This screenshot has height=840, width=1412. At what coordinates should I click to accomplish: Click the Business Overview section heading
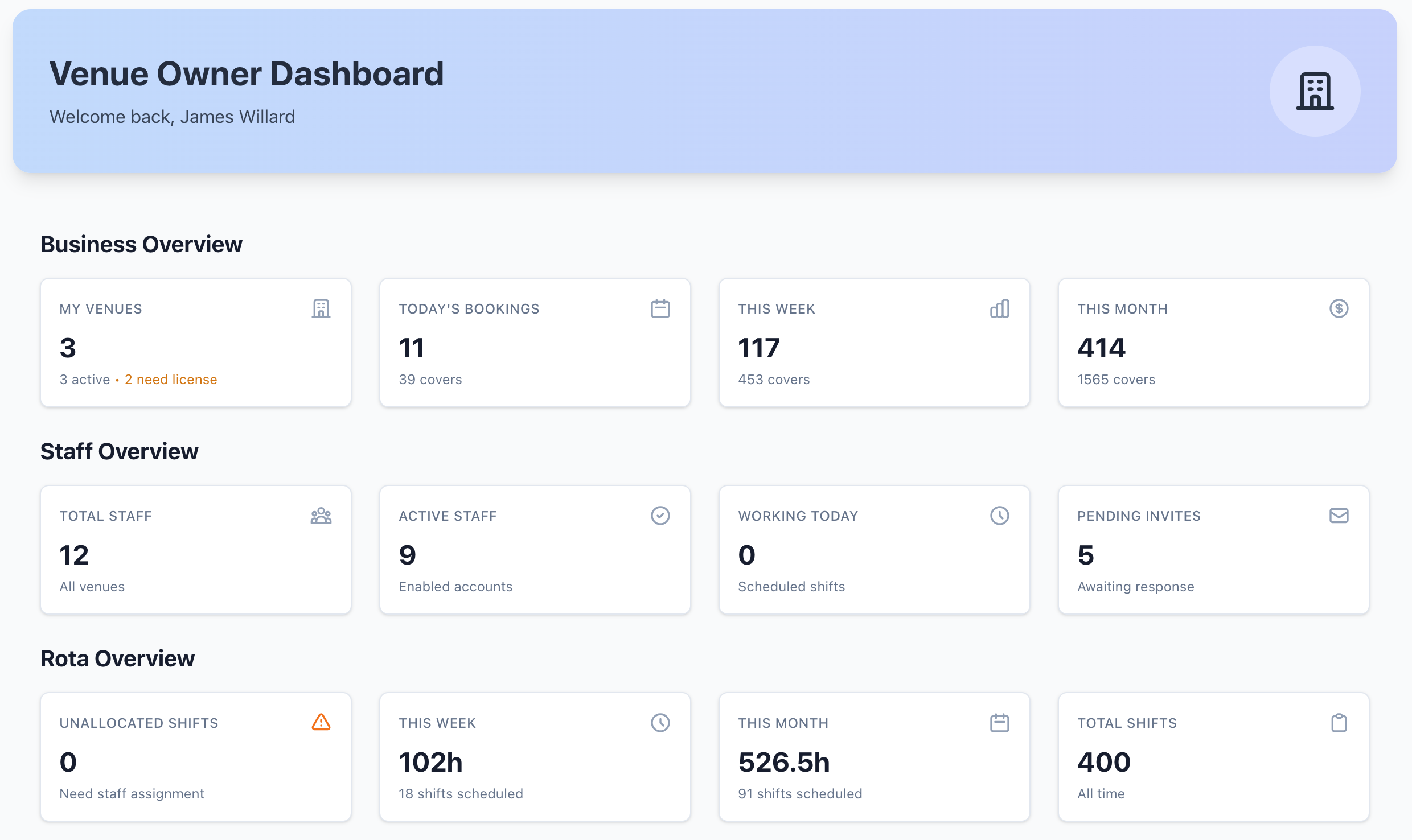[141, 244]
